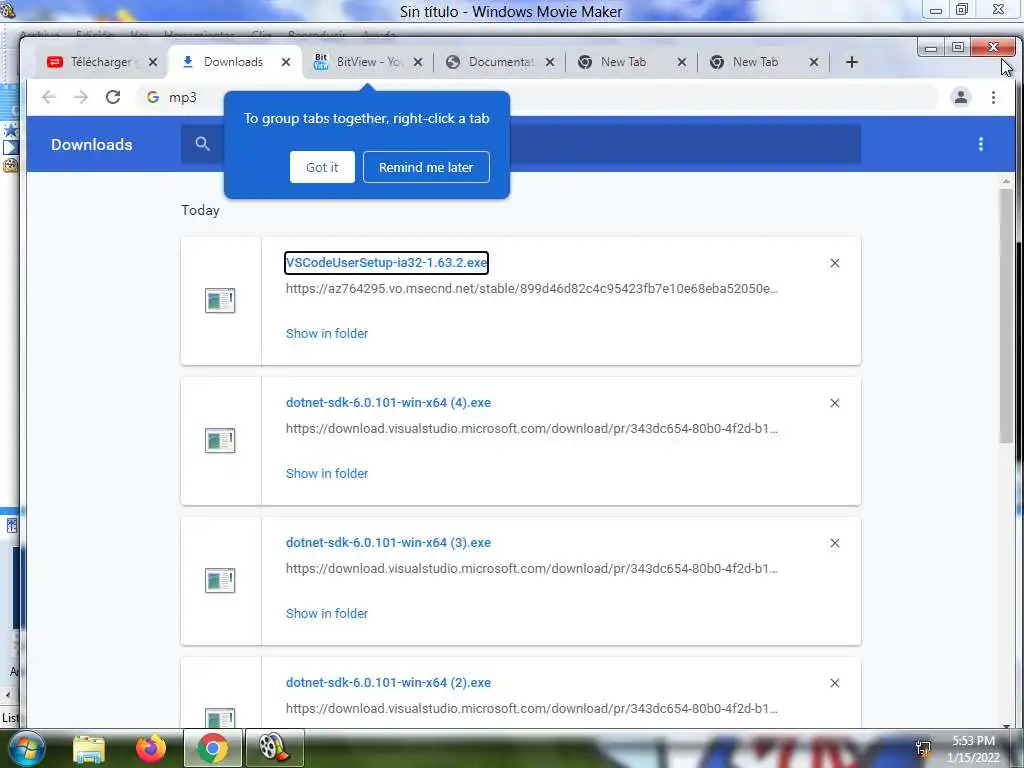
Task: Click dotnet-sdk (4).exe file icon
Action: coord(220,441)
